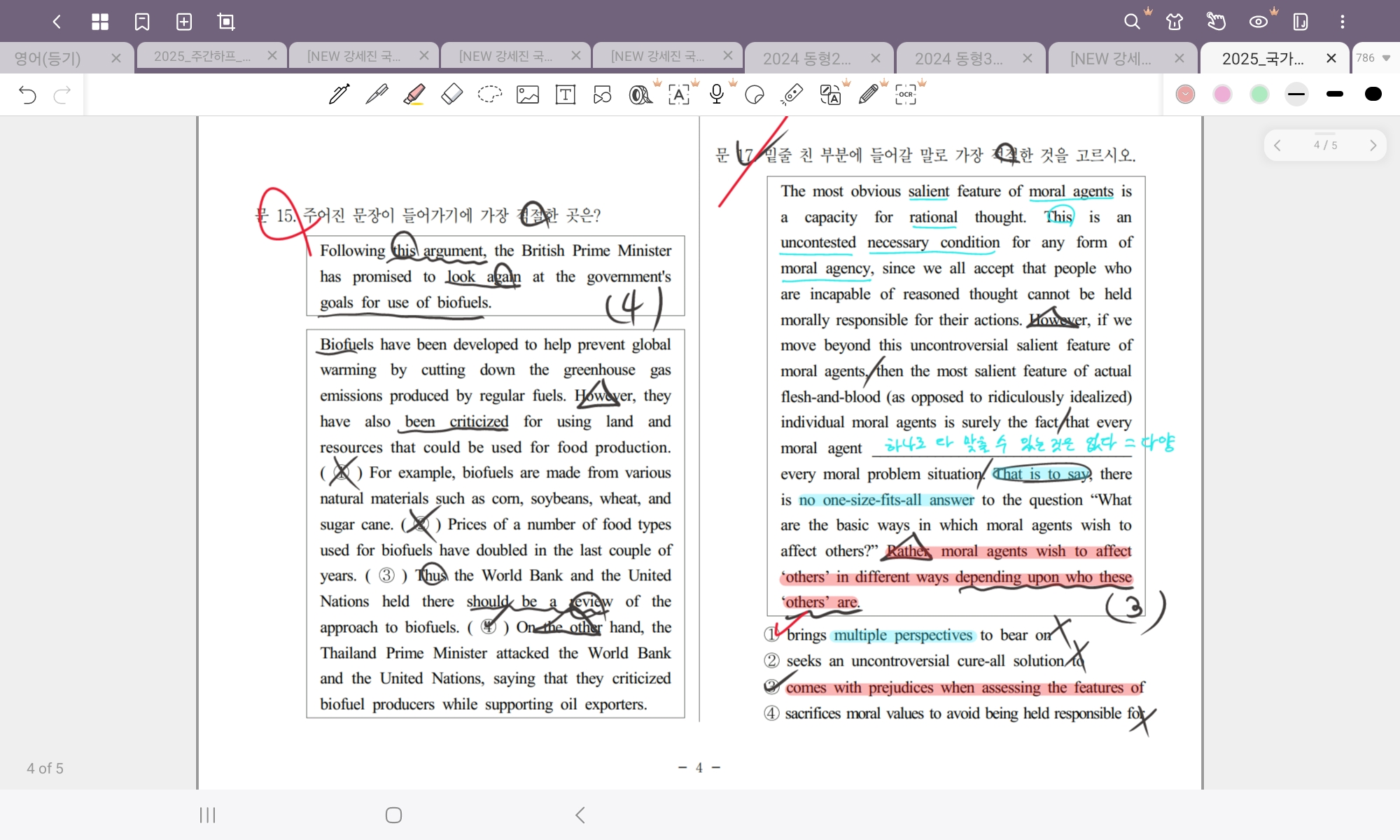Close the 영어(듣기) tab
The height and width of the screenshot is (840, 1400).
coord(116,58)
